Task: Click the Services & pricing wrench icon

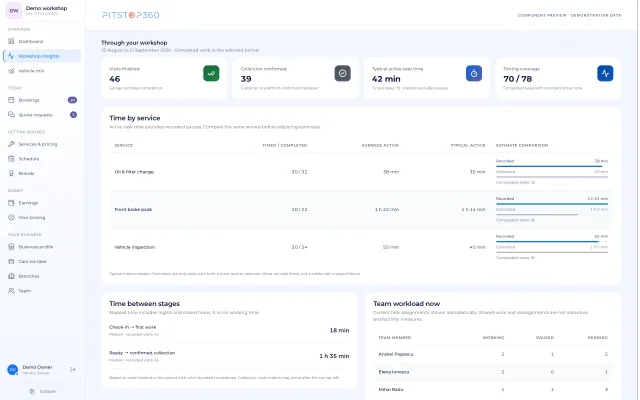Action: [x=11, y=144]
